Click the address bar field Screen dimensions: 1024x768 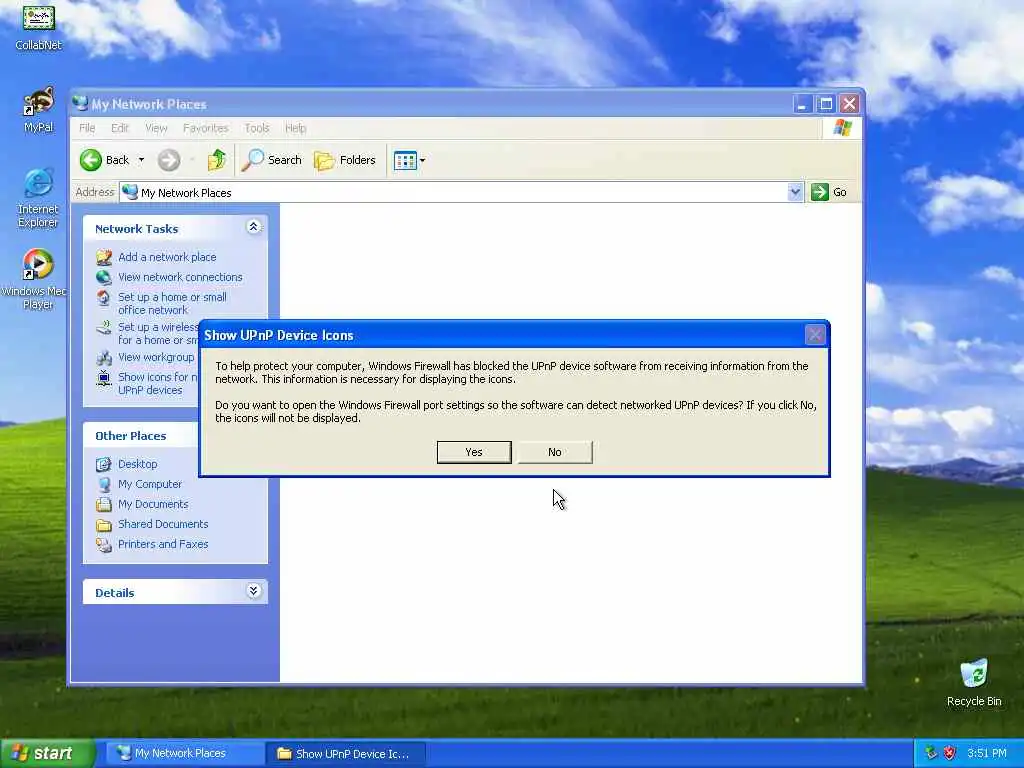[x=455, y=193]
